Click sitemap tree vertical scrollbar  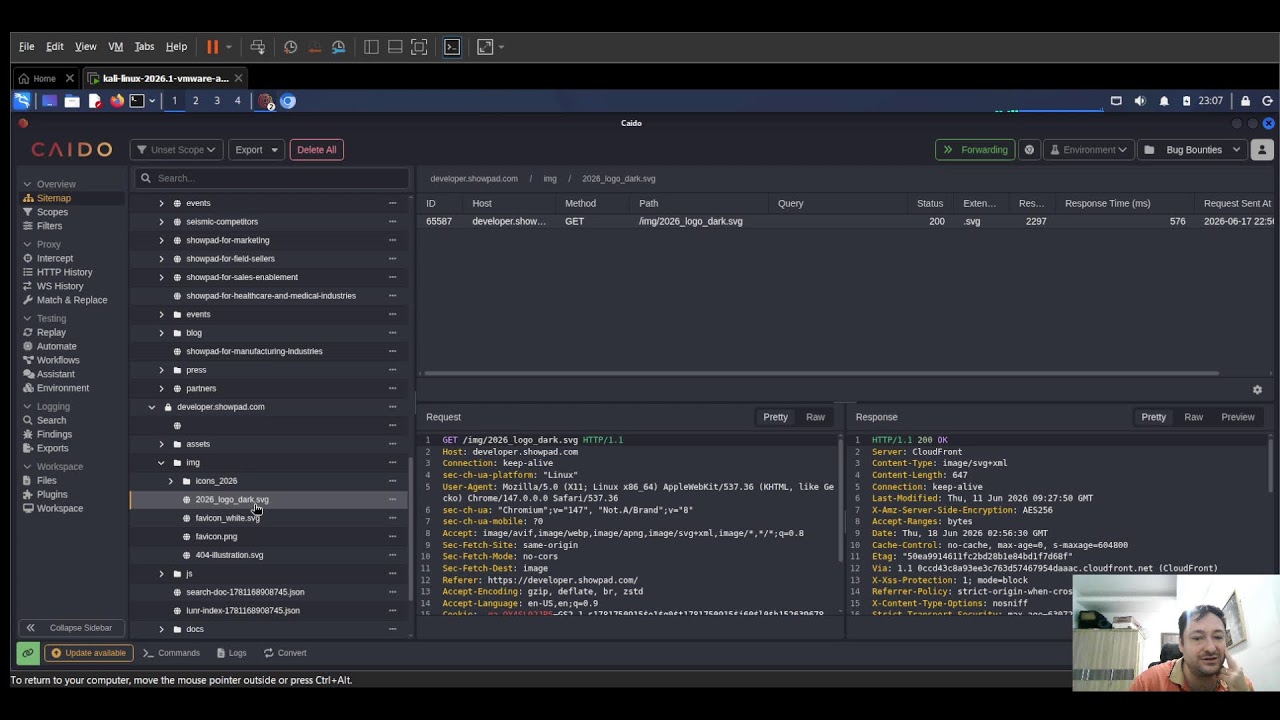coord(410,530)
